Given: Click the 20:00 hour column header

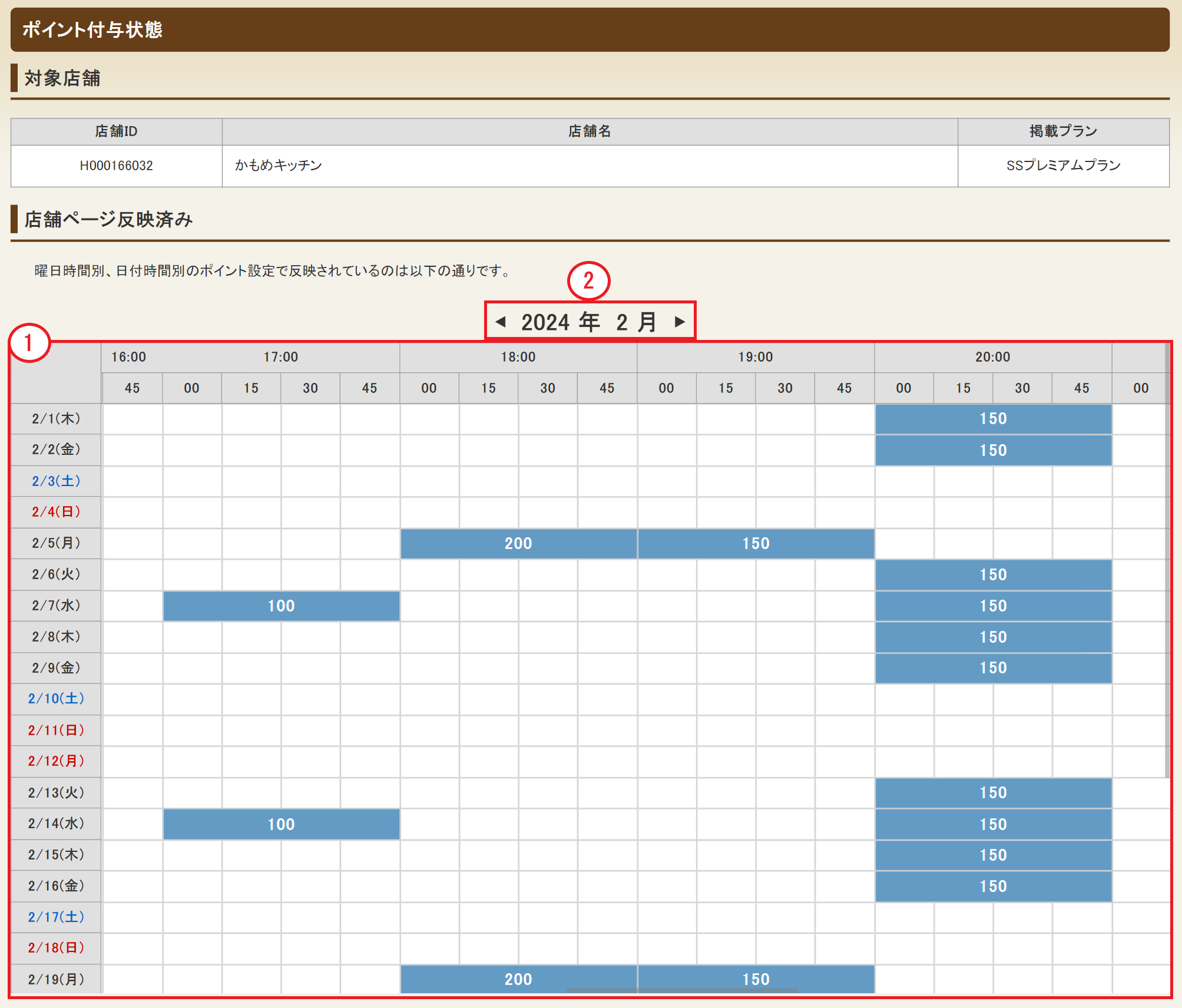Looking at the screenshot, I should point(993,357).
